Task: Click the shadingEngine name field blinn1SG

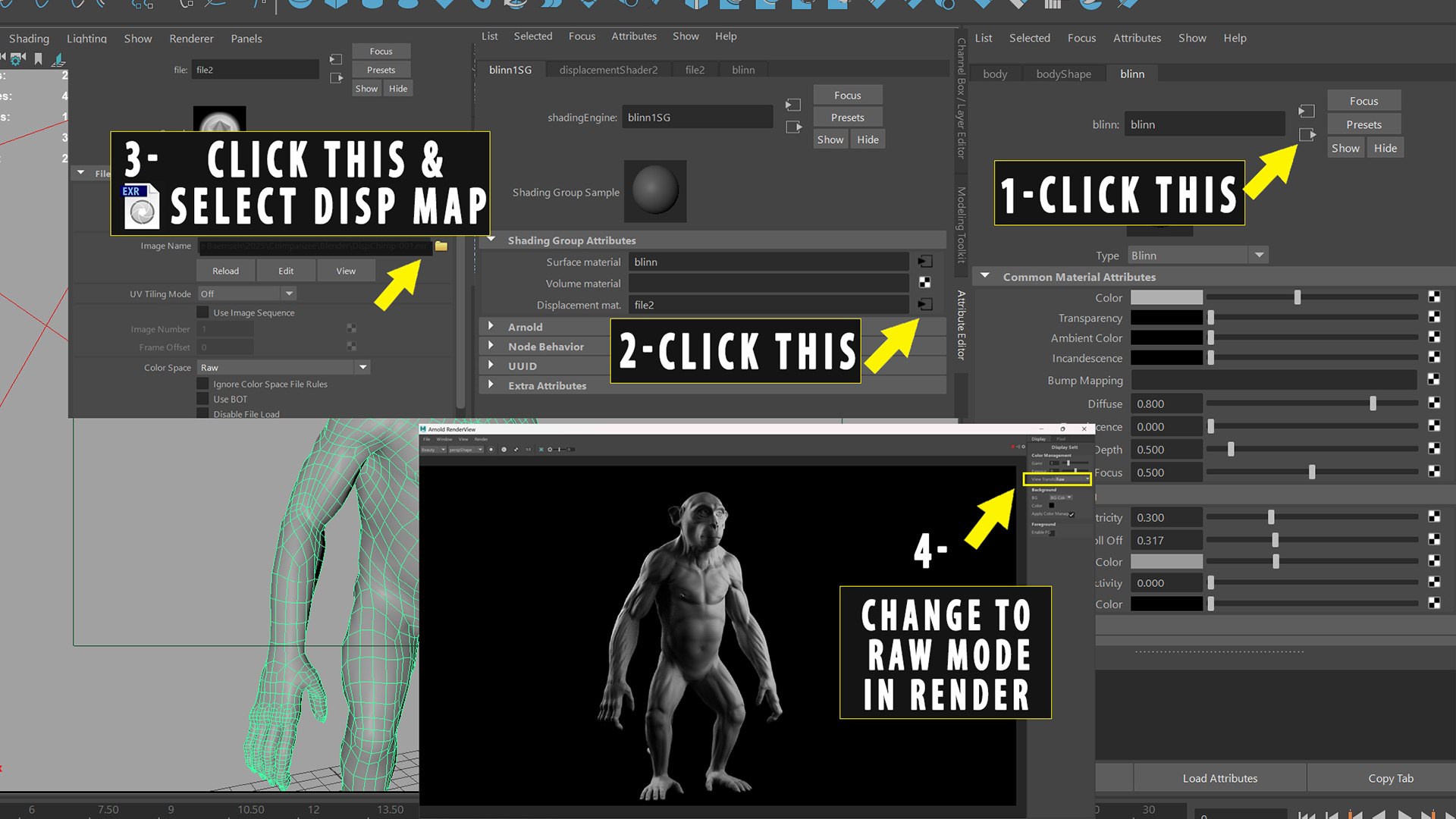Action: coord(697,118)
